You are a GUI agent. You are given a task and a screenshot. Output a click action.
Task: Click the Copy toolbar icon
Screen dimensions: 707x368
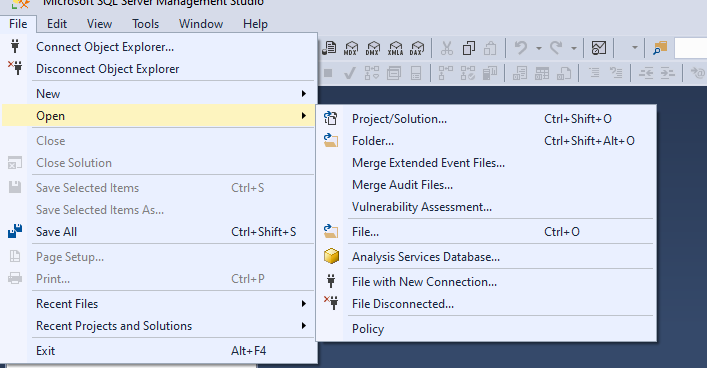[468, 48]
